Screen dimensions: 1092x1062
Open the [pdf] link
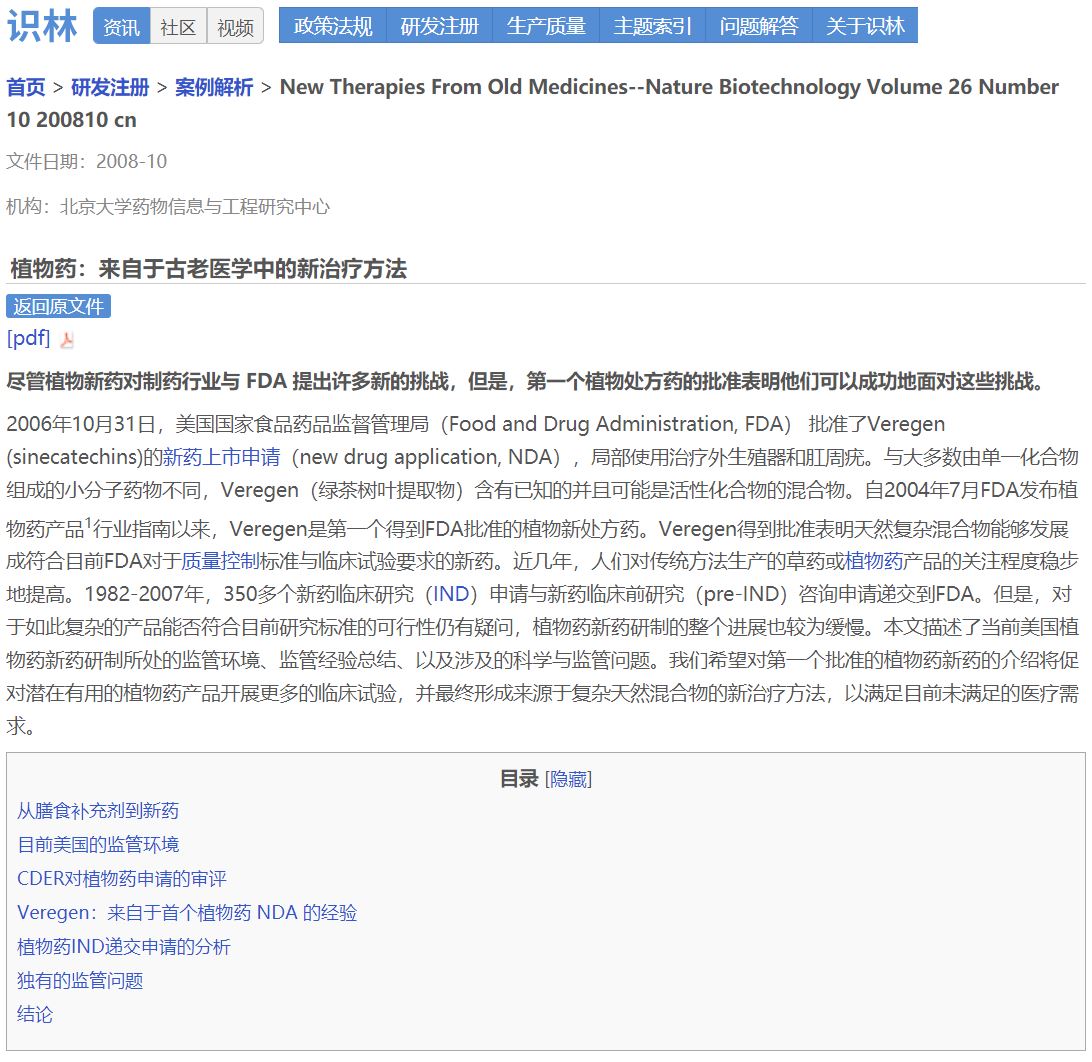coord(29,338)
